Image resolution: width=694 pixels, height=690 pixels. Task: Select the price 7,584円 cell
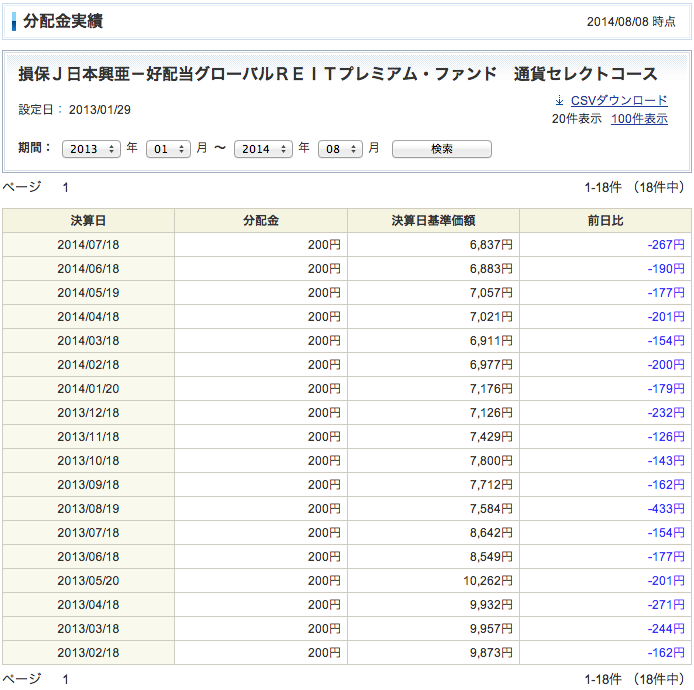tap(433, 509)
